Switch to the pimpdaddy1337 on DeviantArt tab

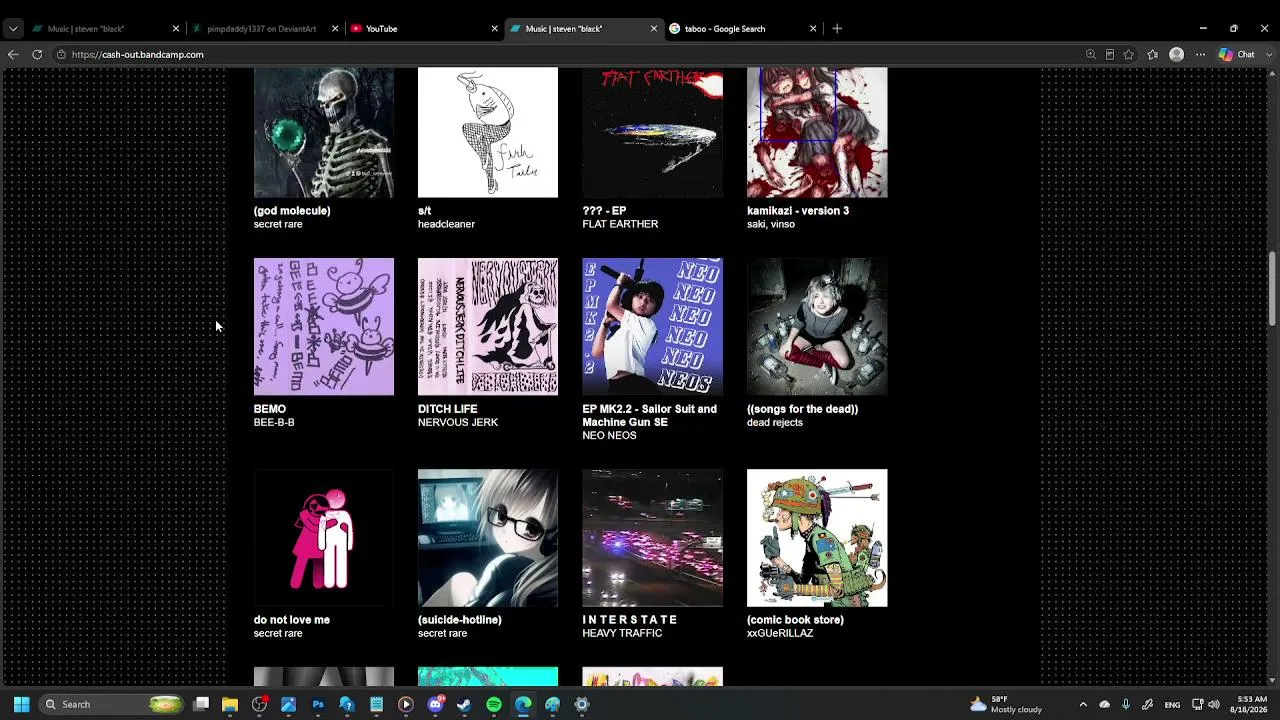point(265,28)
